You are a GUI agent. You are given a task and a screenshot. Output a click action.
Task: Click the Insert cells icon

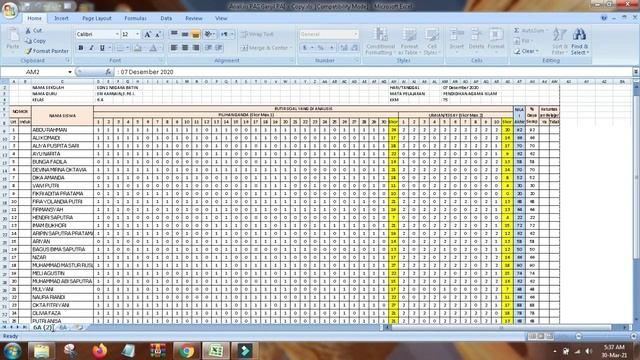(x=457, y=34)
